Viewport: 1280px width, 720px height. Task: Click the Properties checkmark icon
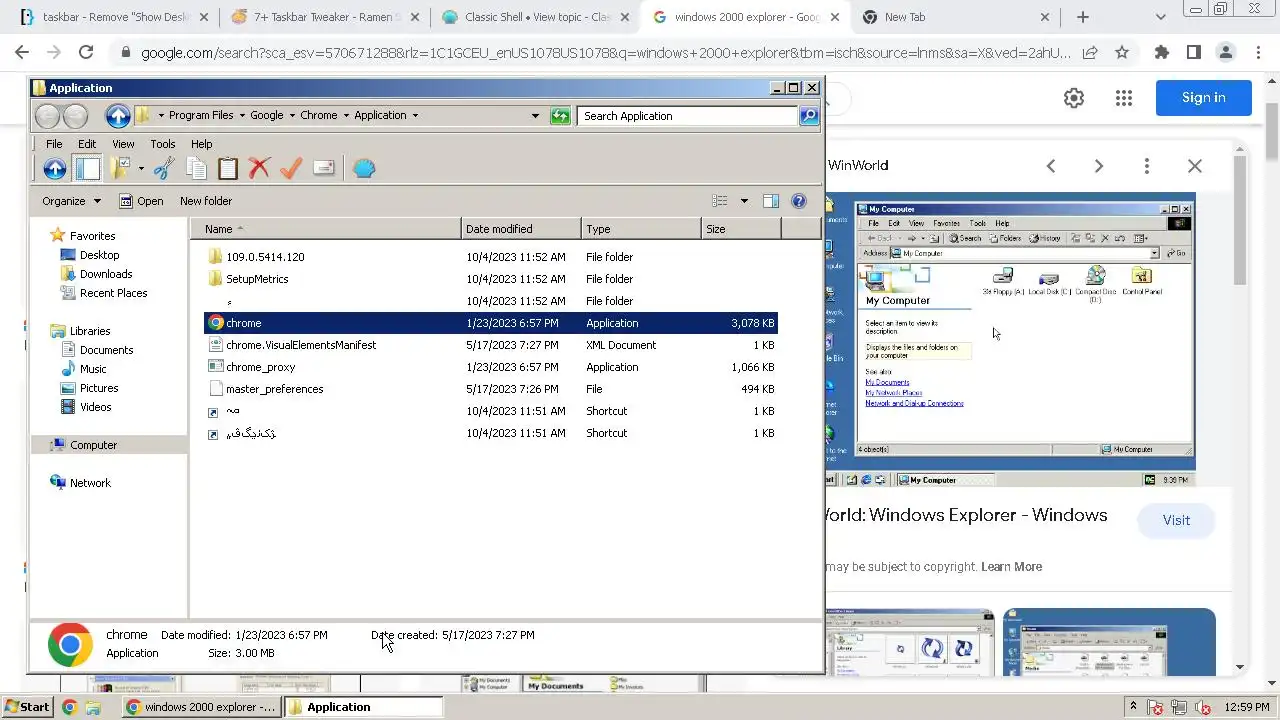pyautogui.click(x=291, y=169)
